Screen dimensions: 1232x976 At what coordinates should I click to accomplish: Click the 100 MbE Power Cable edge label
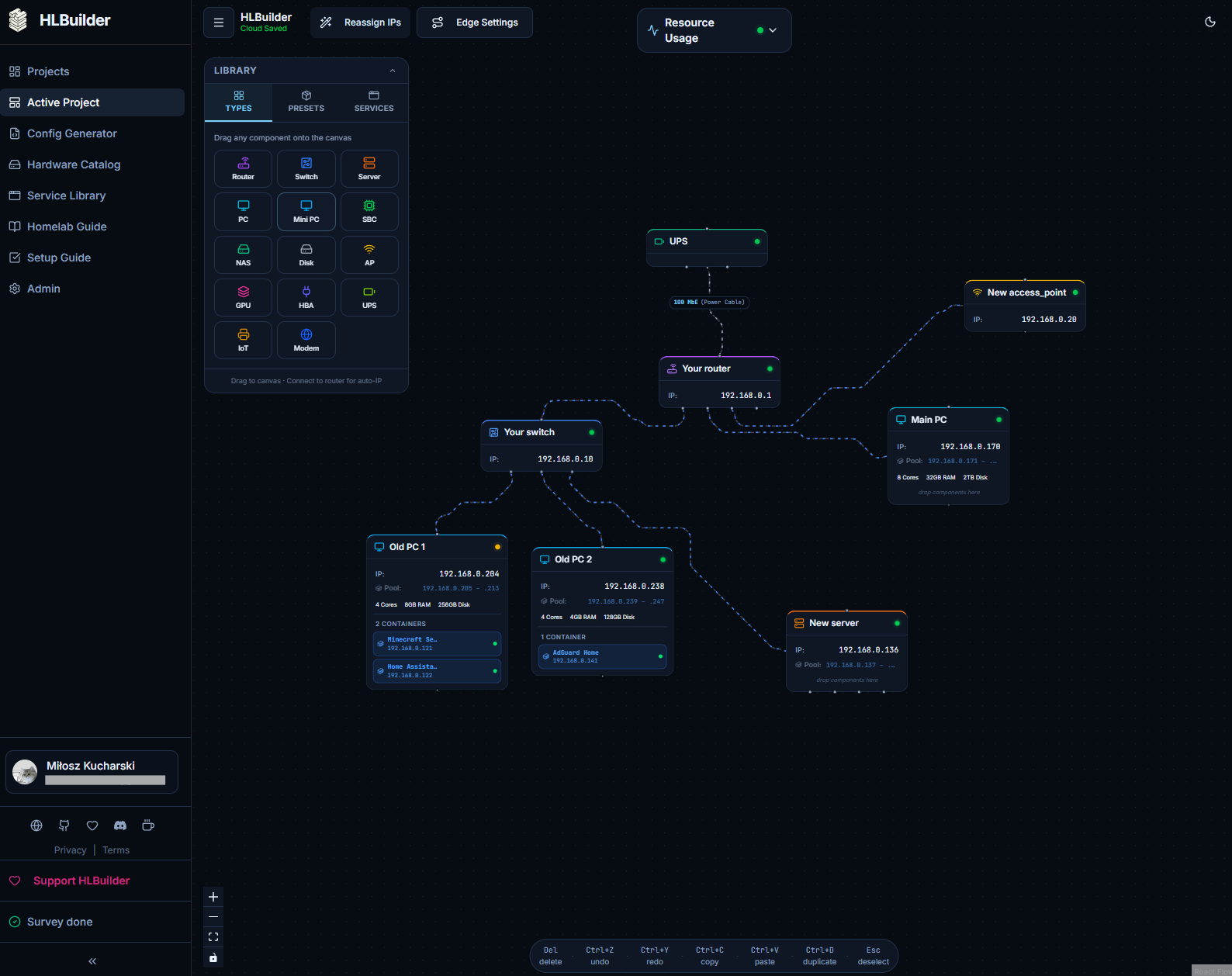click(x=709, y=303)
